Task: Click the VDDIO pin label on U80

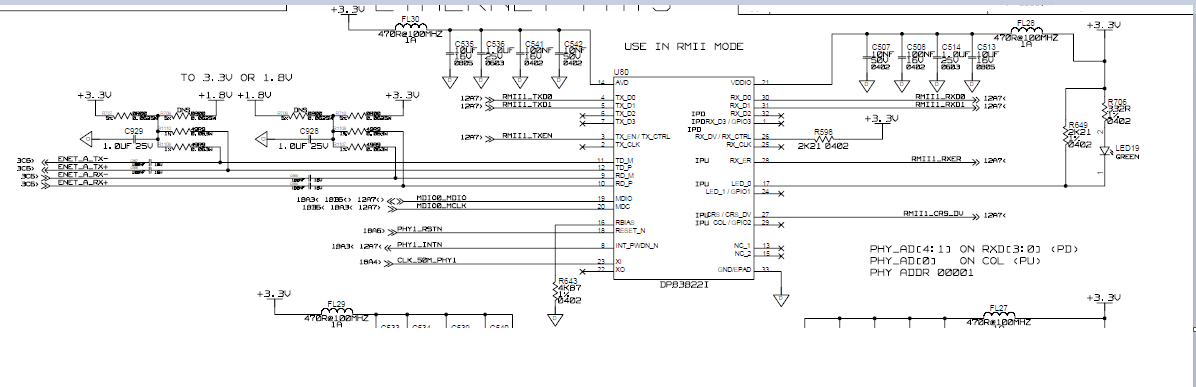Action: (x=741, y=82)
